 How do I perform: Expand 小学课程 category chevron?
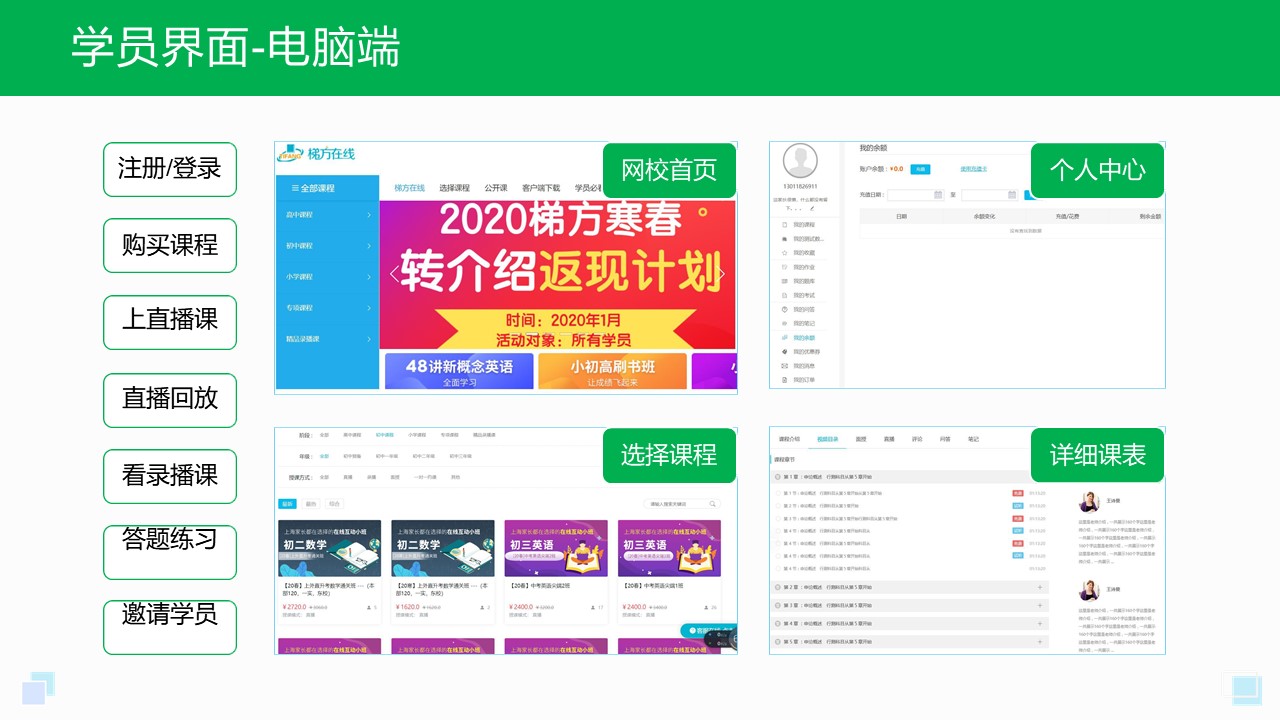(x=368, y=276)
